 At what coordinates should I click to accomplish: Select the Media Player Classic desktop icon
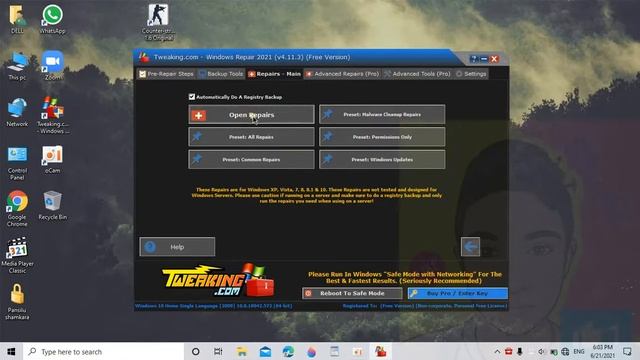(x=17, y=256)
